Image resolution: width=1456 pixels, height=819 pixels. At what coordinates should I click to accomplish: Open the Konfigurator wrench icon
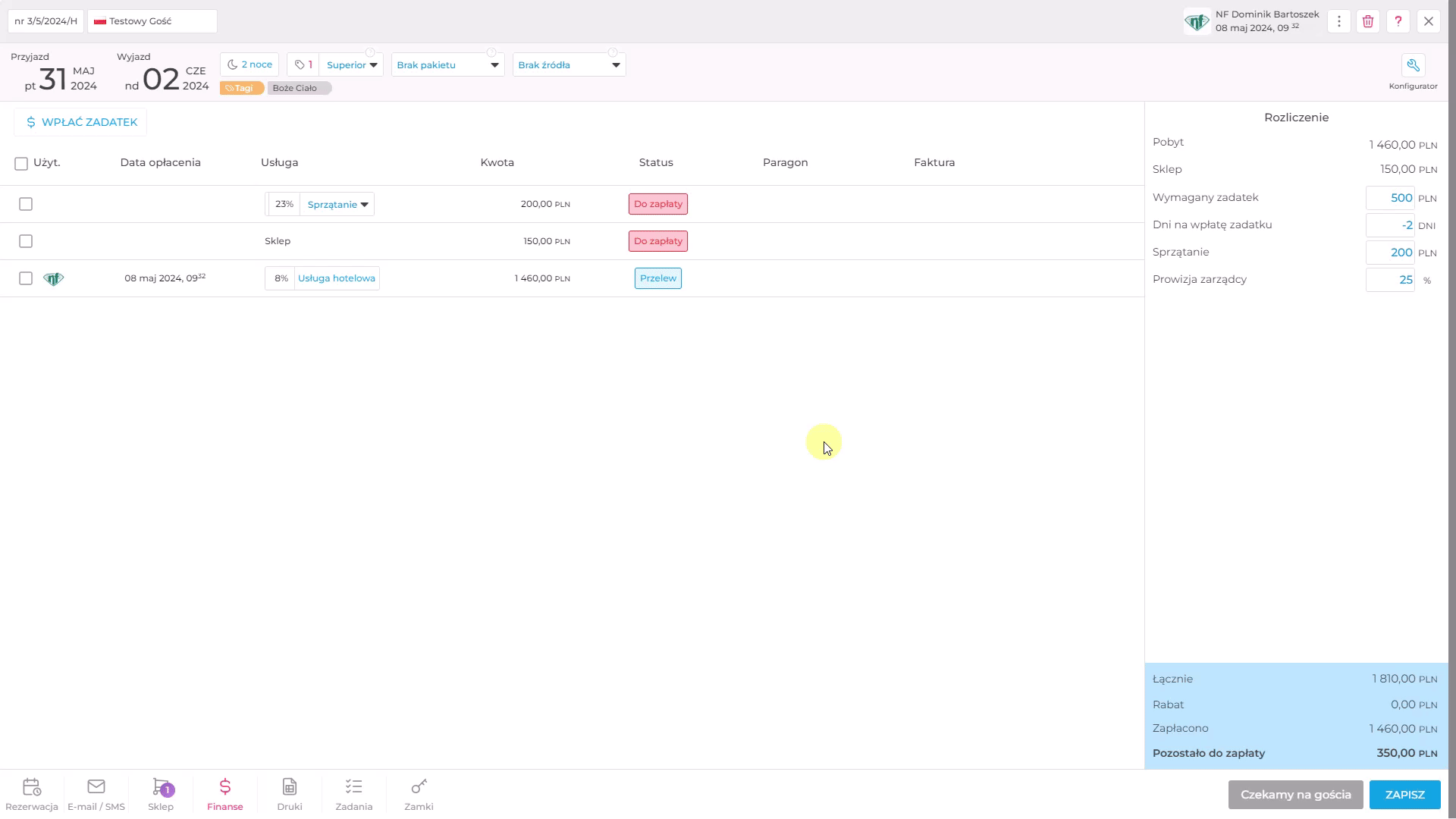(1413, 66)
